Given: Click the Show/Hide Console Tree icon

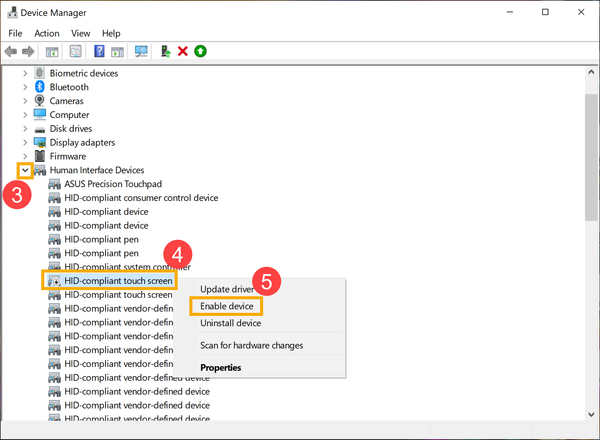Looking at the screenshot, I should pyautogui.click(x=51, y=51).
